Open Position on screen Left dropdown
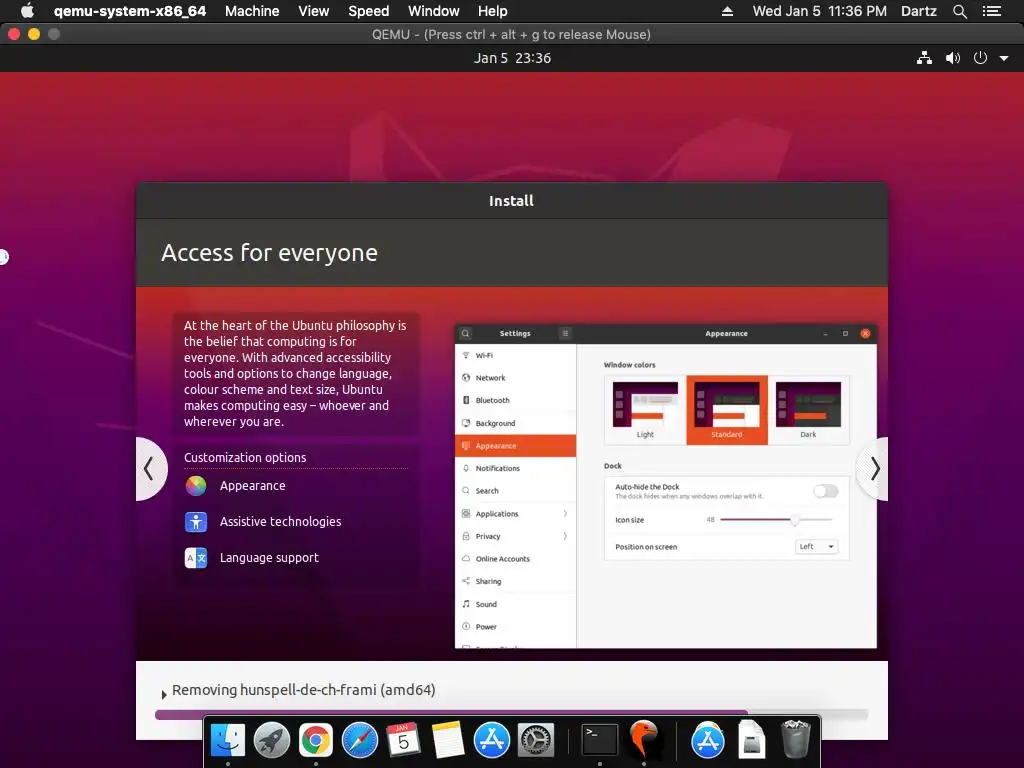 pyautogui.click(x=816, y=547)
